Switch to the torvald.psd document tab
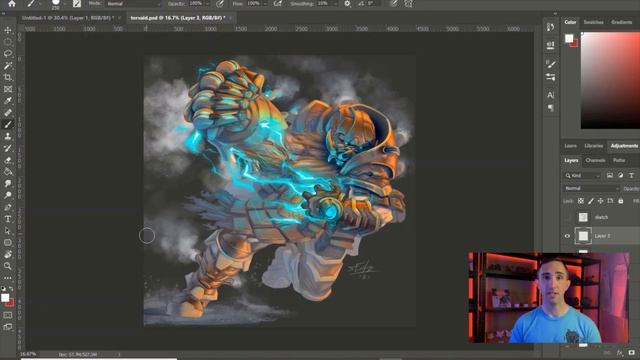Screen dimensions: 640x360 (x=178, y=18)
